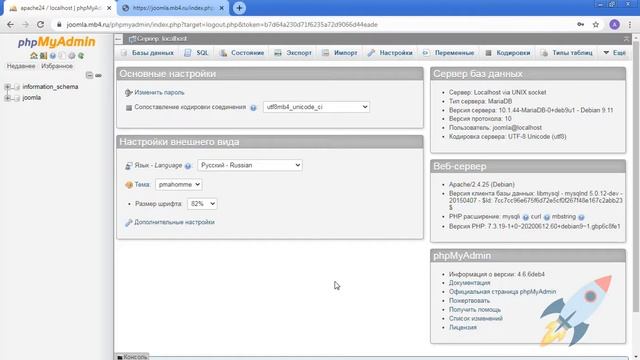
Task: Reload the page in the browser
Action: pyautogui.click(x=40, y=24)
